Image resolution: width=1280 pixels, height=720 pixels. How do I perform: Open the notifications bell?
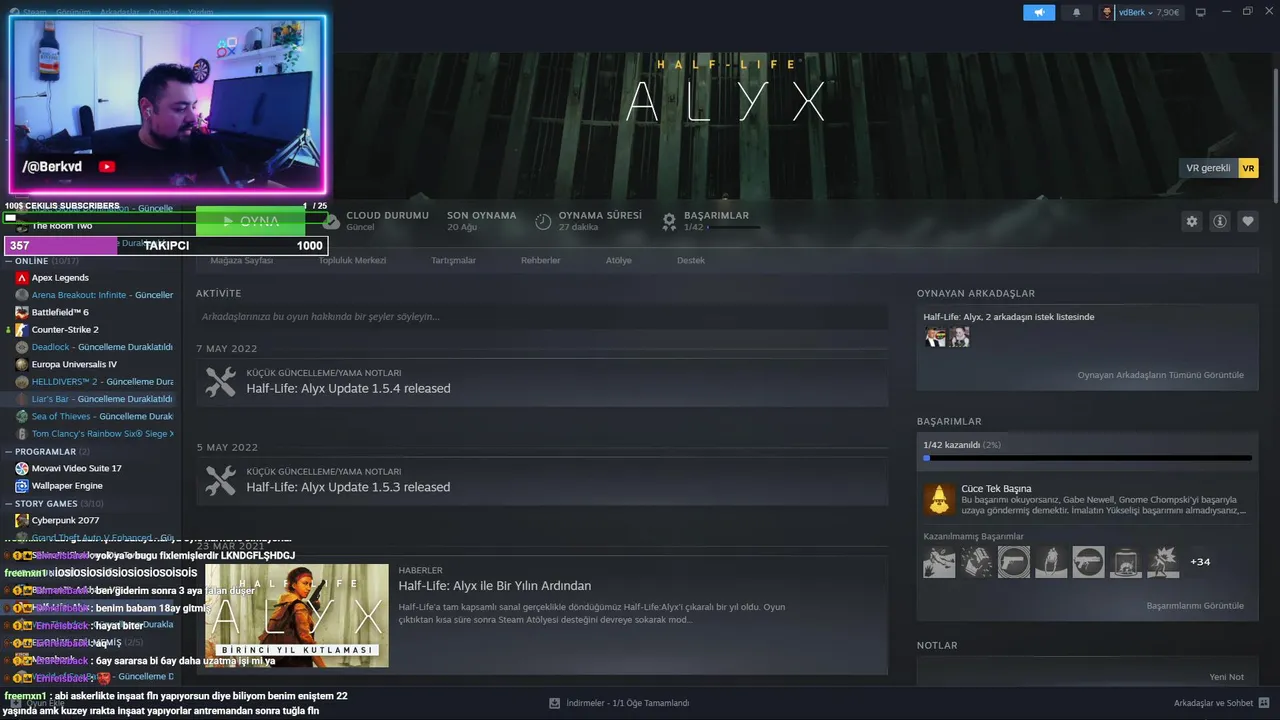[1077, 12]
